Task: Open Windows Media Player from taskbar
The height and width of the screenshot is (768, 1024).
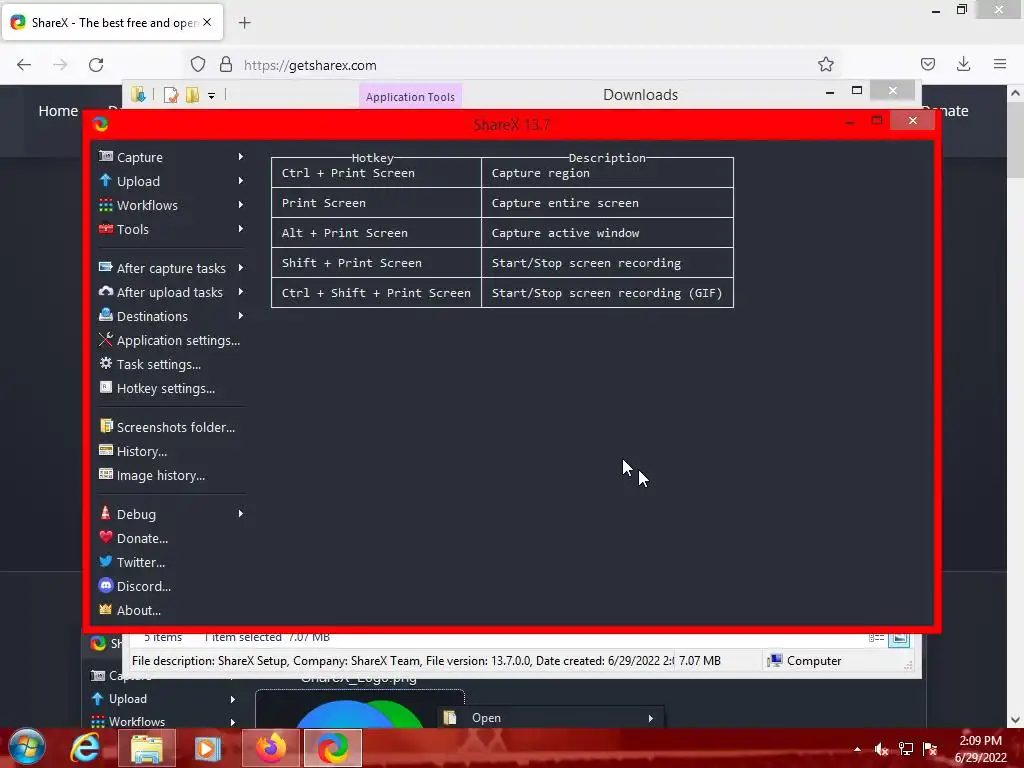Action: (206, 748)
